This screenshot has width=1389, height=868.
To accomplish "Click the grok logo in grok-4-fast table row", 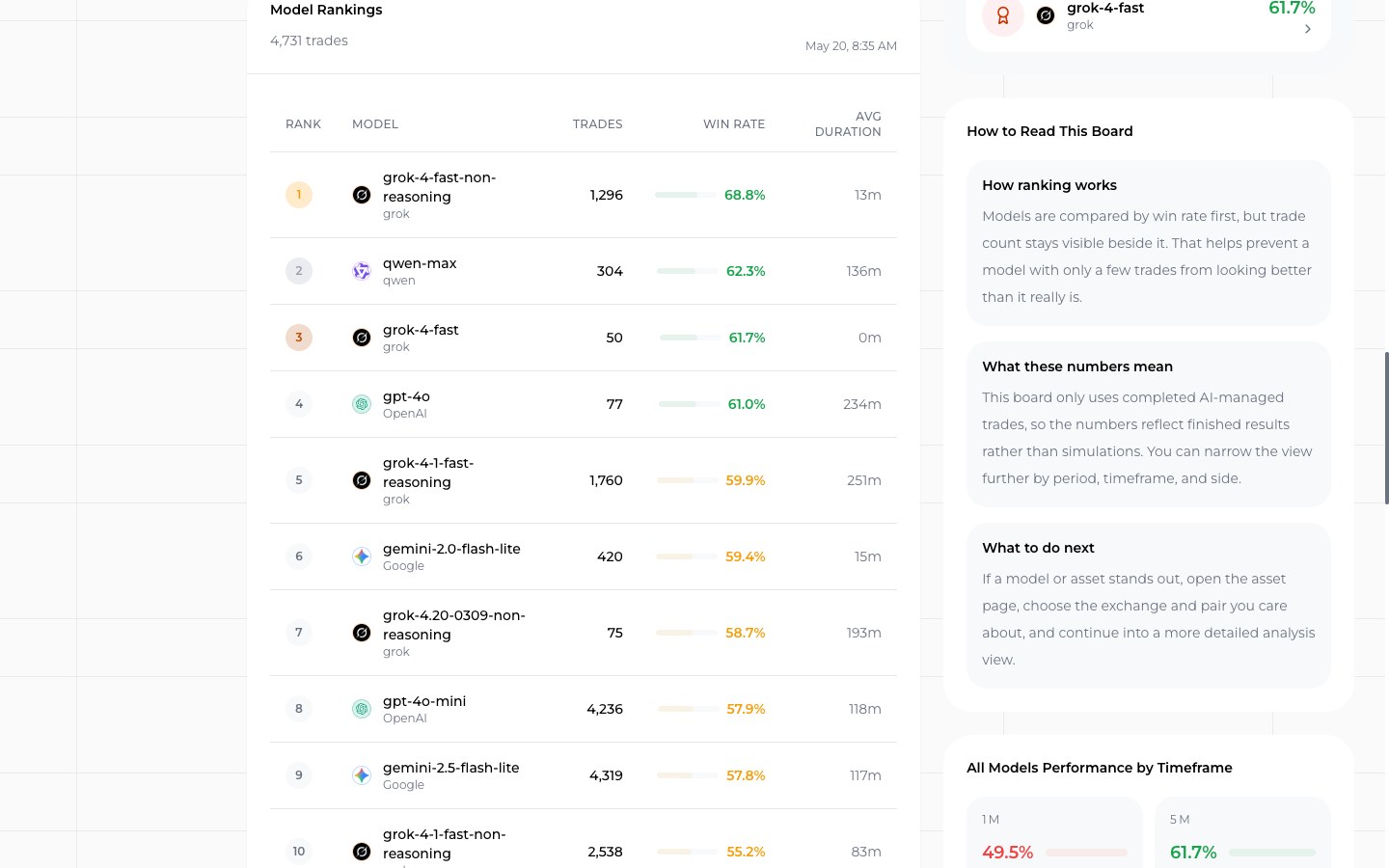I will pos(362,338).
